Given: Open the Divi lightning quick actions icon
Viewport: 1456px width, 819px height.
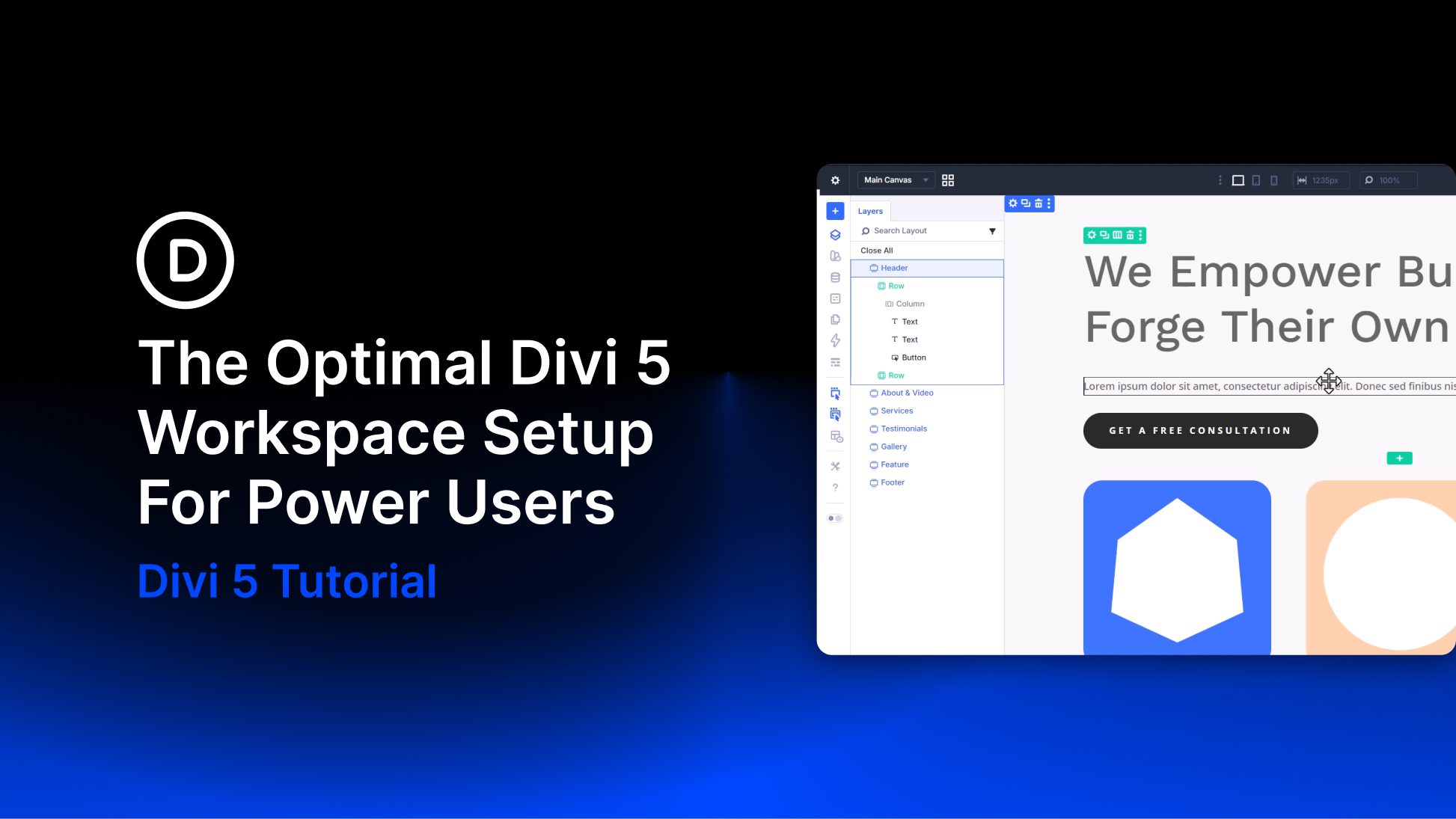Looking at the screenshot, I should pyautogui.click(x=835, y=340).
